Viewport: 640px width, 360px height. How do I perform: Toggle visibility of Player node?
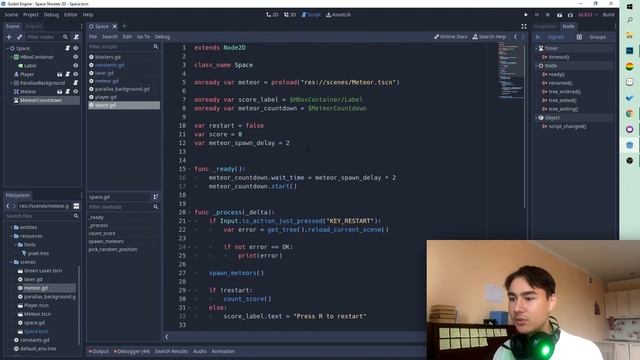click(x=76, y=74)
